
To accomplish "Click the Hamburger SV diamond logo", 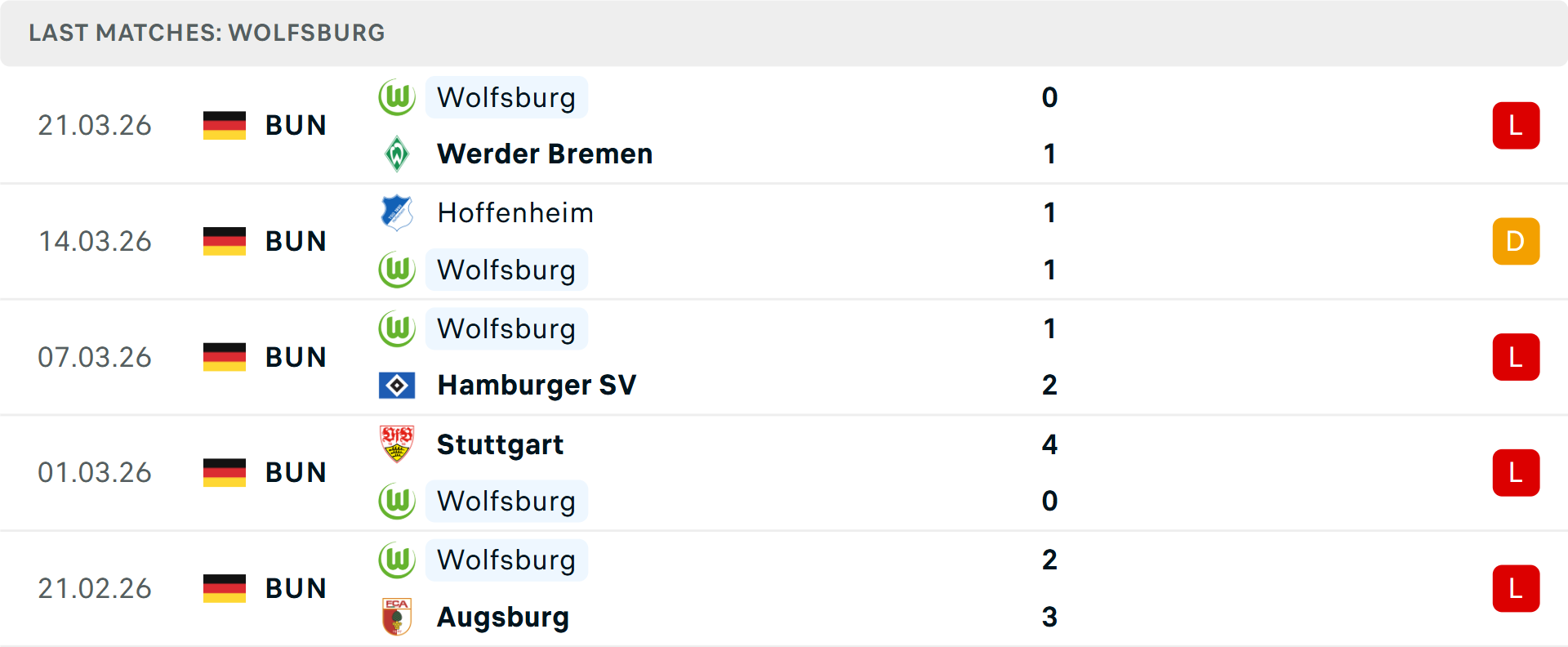I will pyautogui.click(x=397, y=385).
